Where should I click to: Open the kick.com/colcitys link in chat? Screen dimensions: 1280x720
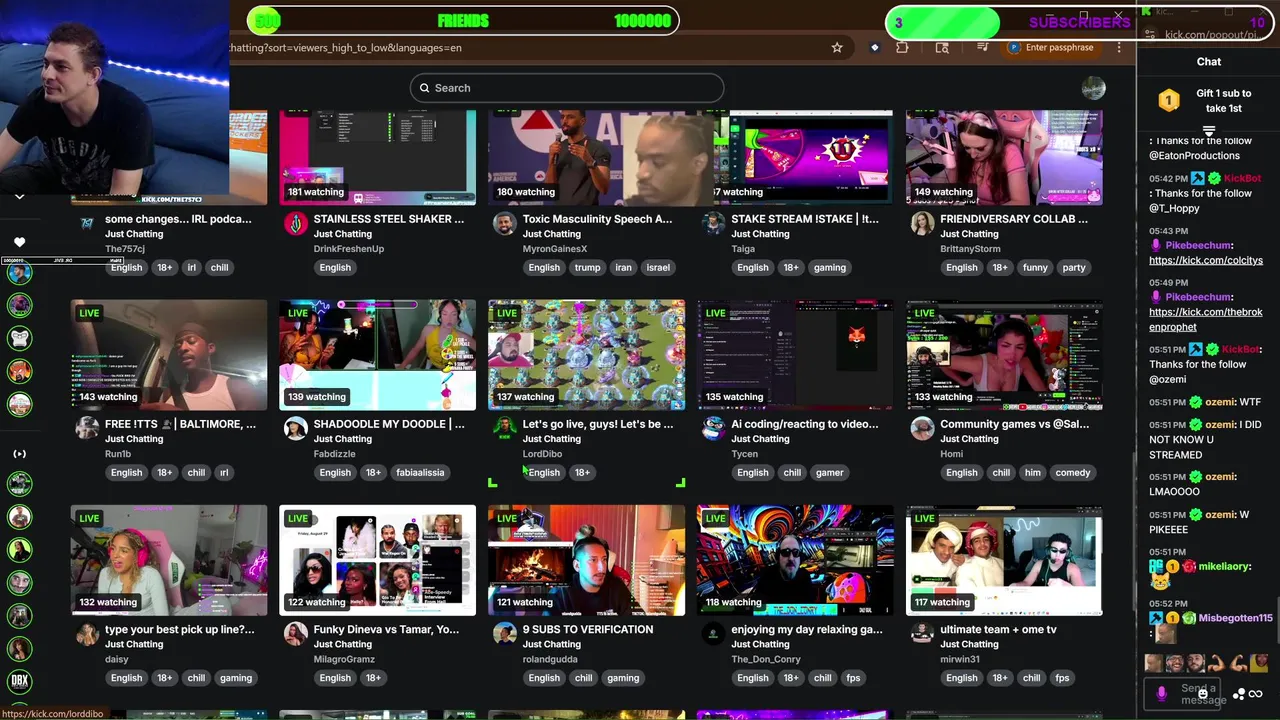coord(1206,260)
